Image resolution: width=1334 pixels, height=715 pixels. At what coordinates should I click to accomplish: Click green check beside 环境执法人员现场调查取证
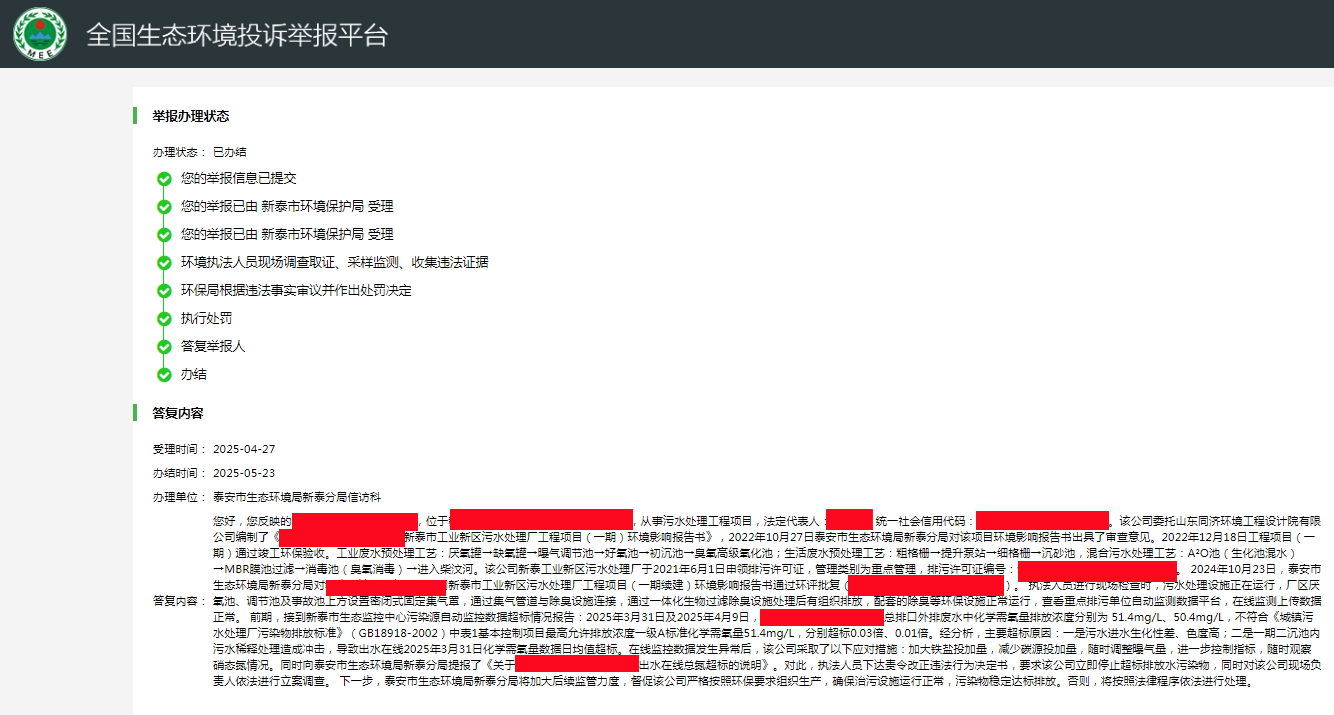pos(164,263)
